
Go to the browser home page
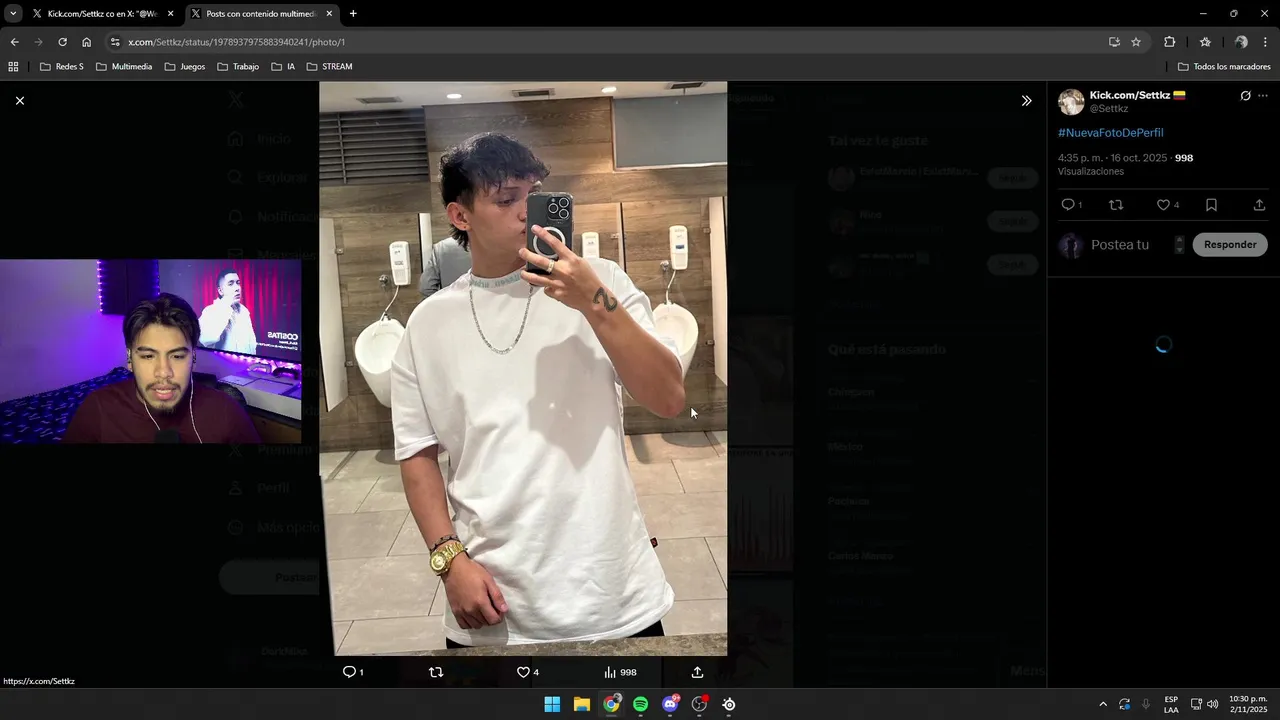pos(87,42)
